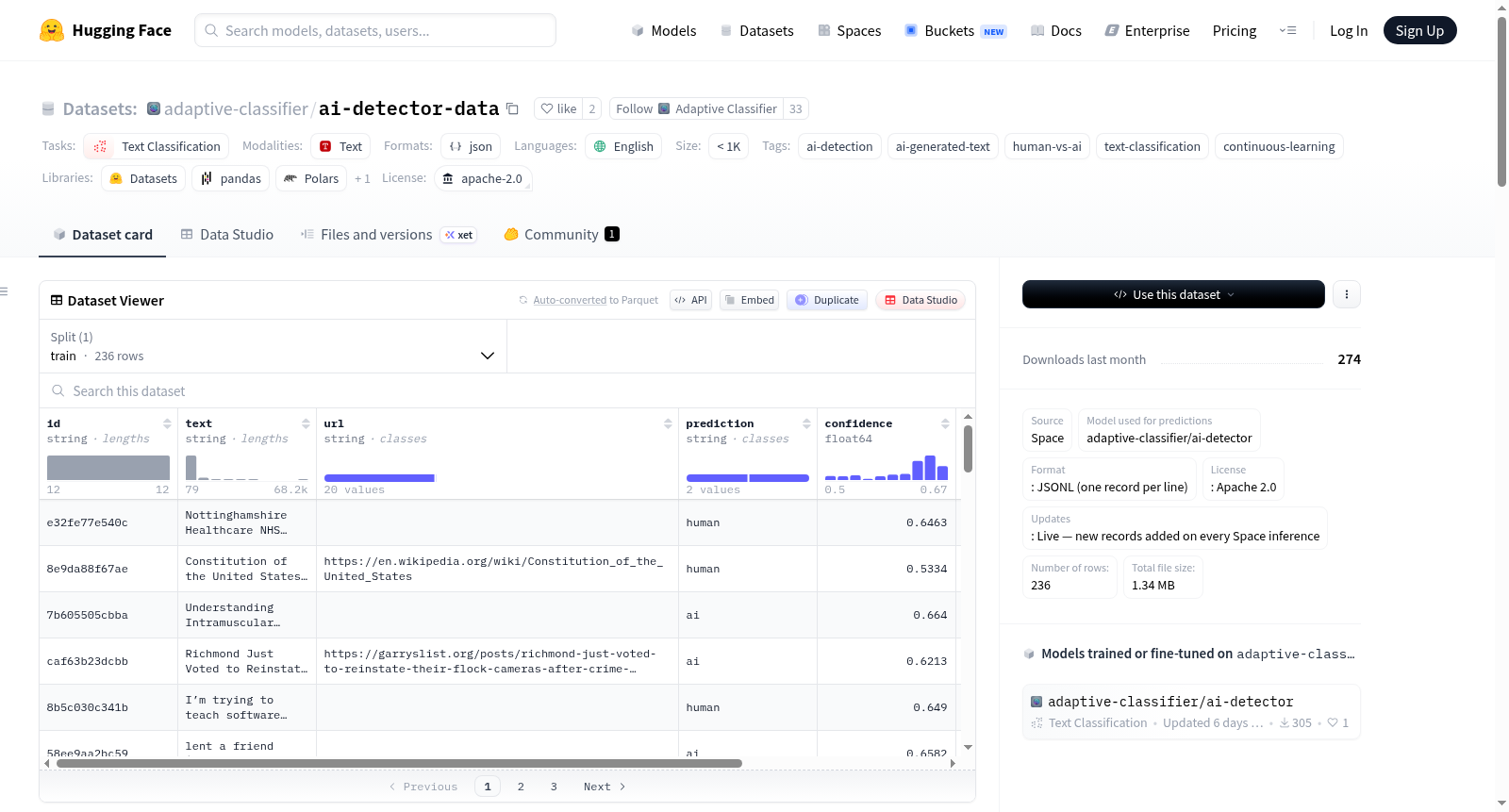Click the horizontal scrollbar of the table

(x=399, y=763)
